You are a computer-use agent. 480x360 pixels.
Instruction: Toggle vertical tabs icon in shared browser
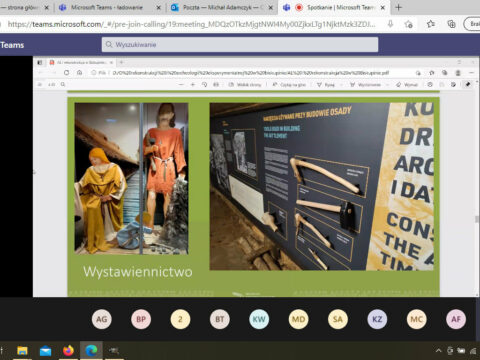click(x=40, y=62)
